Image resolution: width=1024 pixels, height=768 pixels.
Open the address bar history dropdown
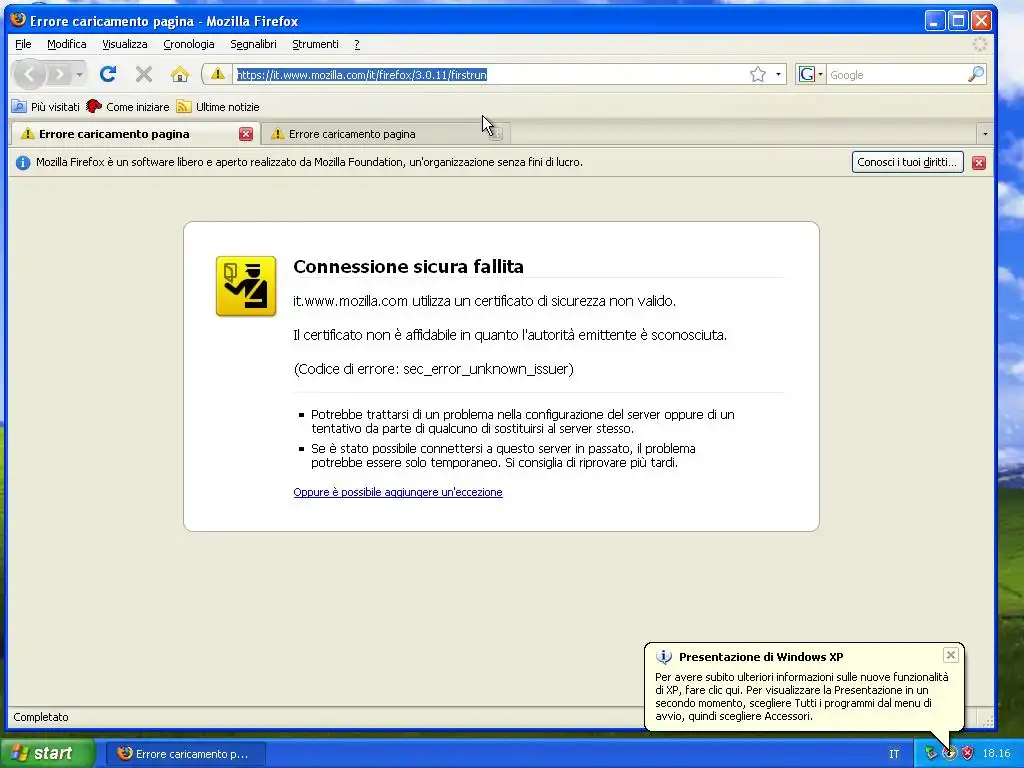coord(778,74)
